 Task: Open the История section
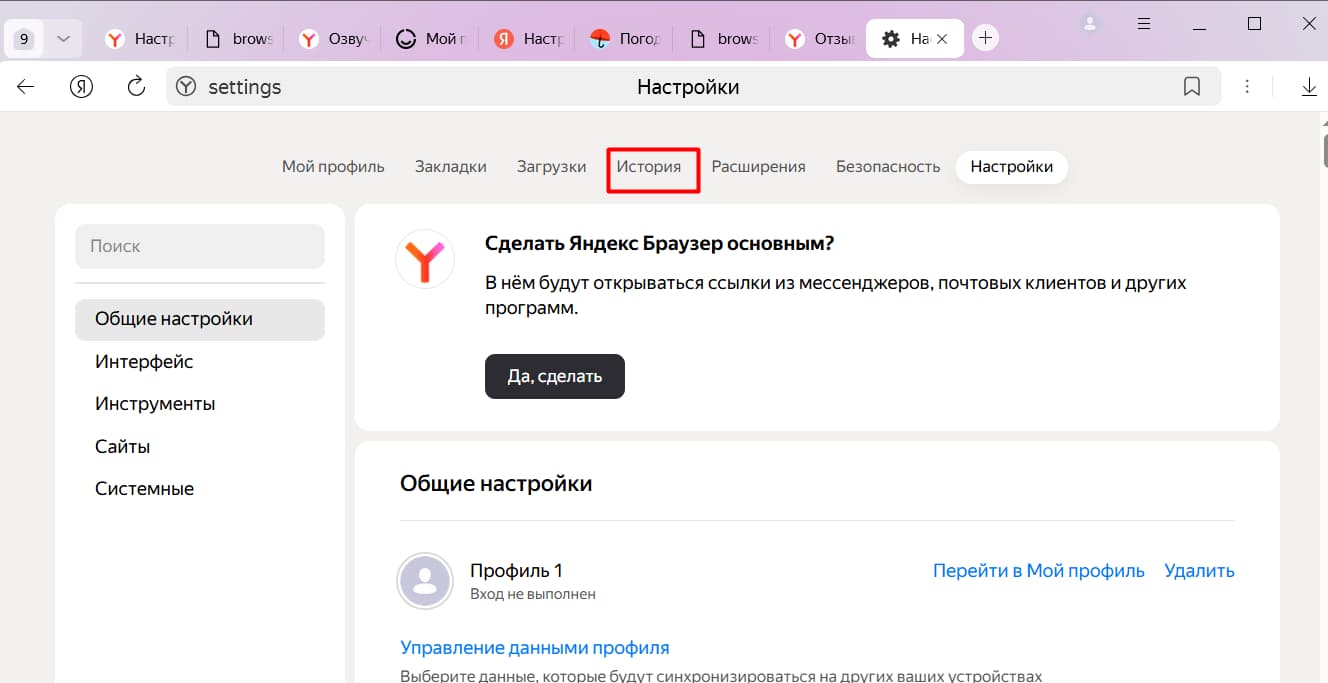649,167
